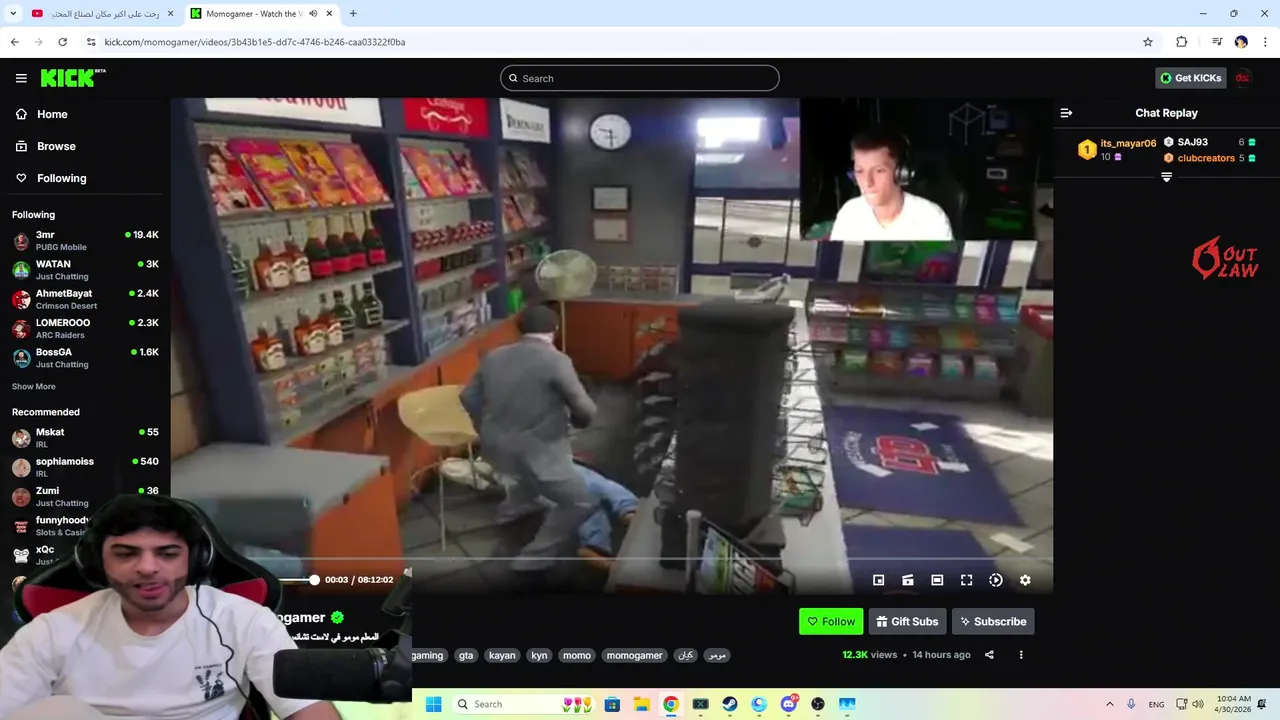
Task: Bookmark this page with star icon
Action: 1148,42
